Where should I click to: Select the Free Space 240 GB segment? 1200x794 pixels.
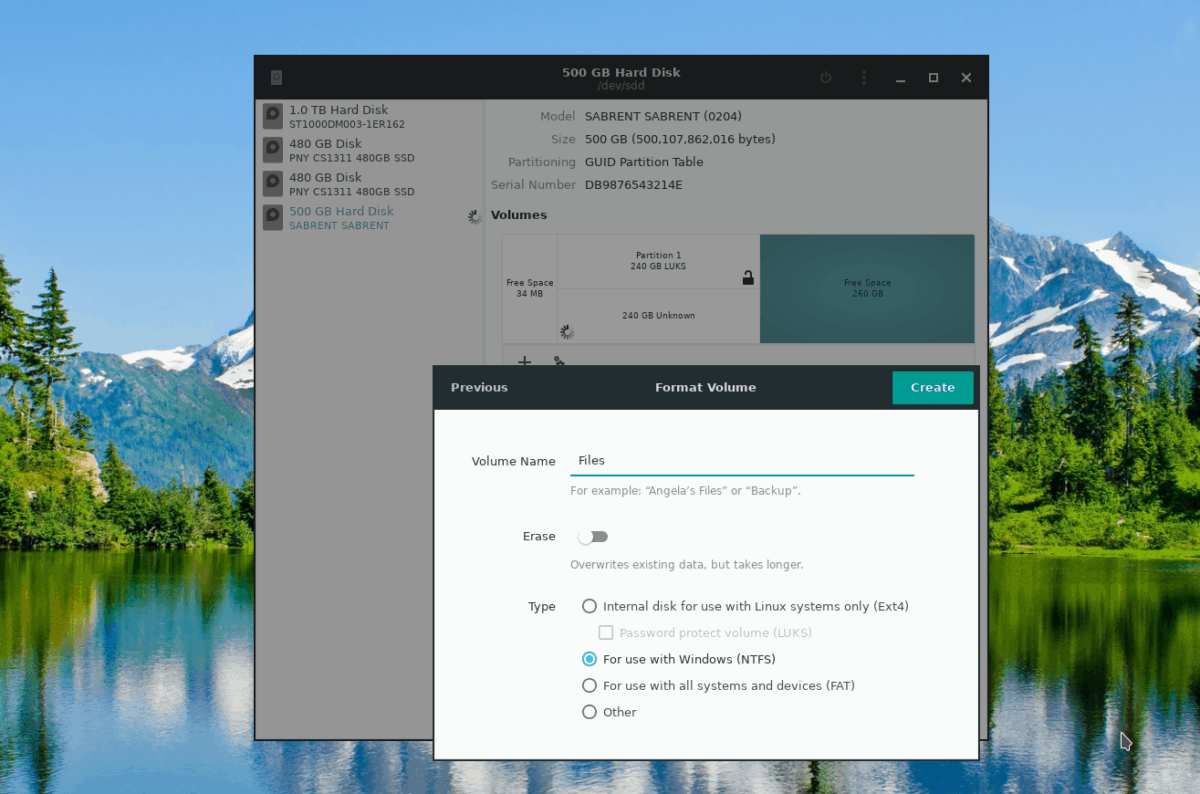click(x=867, y=288)
